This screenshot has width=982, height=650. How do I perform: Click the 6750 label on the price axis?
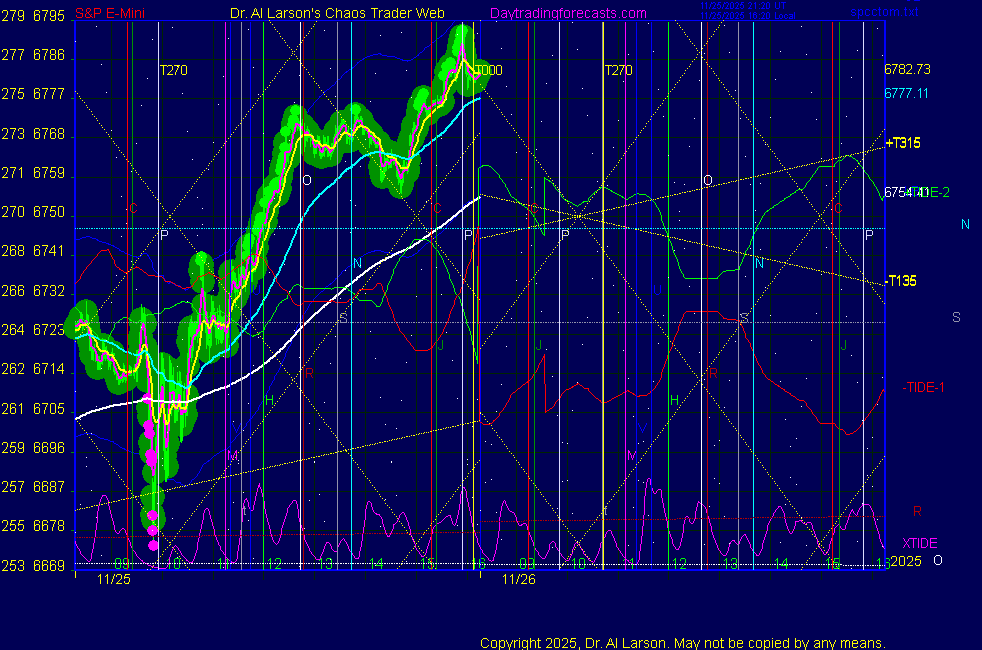(x=49, y=213)
